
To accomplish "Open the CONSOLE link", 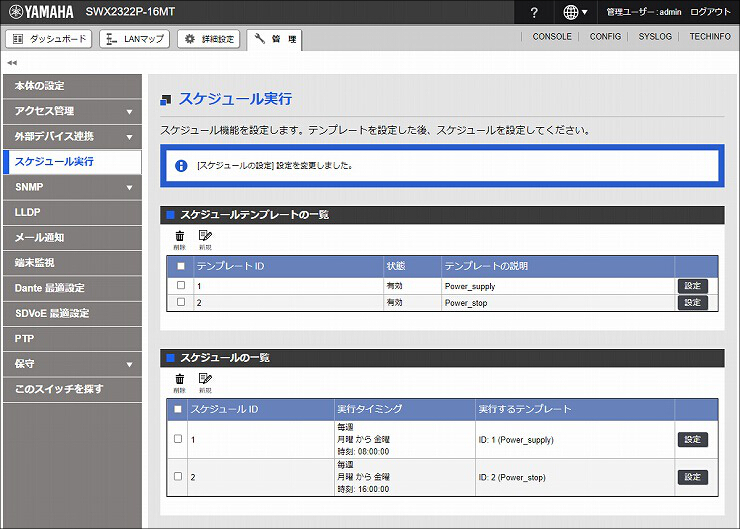I will (x=552, y=36).
